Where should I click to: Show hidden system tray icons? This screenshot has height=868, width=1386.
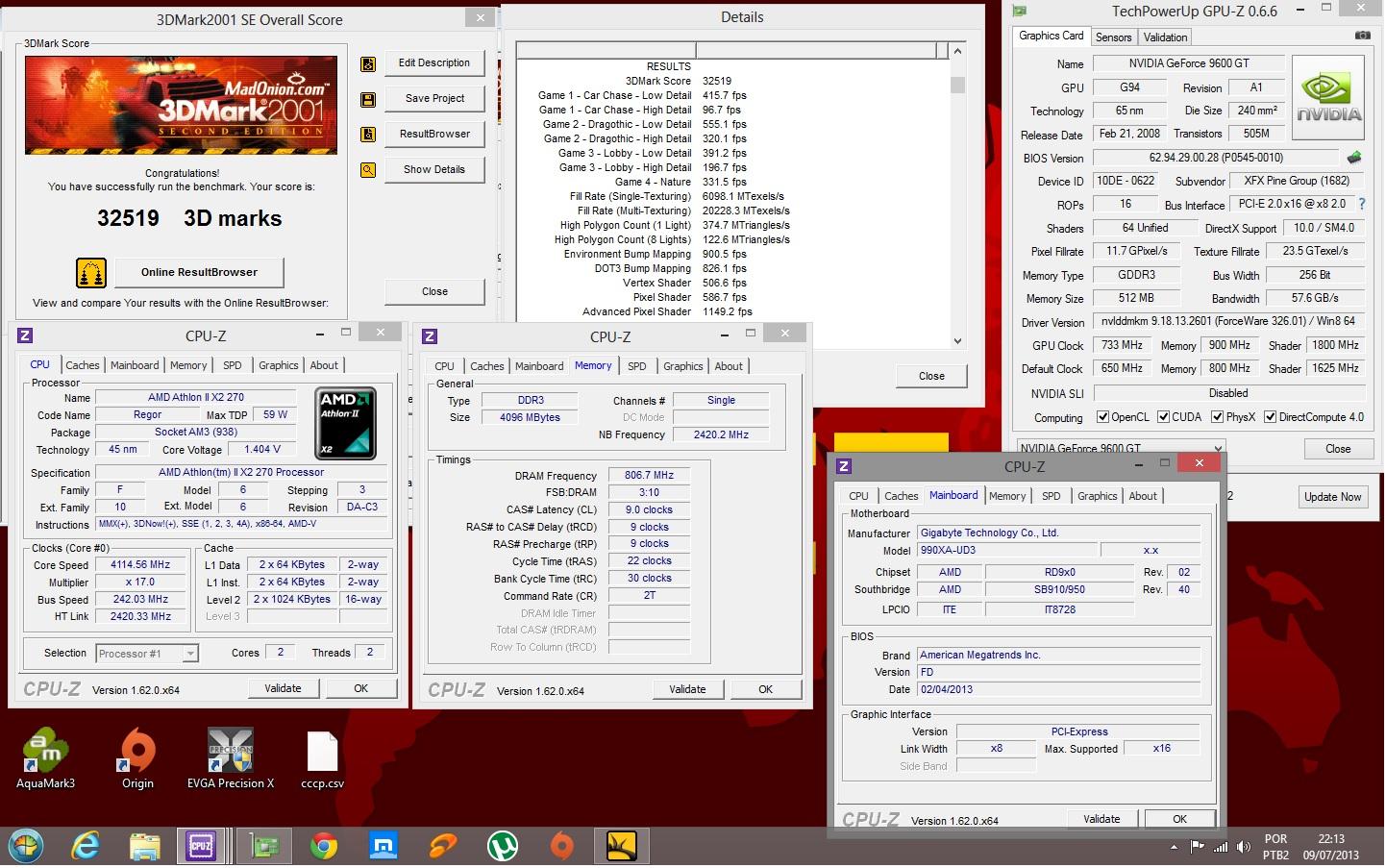1174,848
